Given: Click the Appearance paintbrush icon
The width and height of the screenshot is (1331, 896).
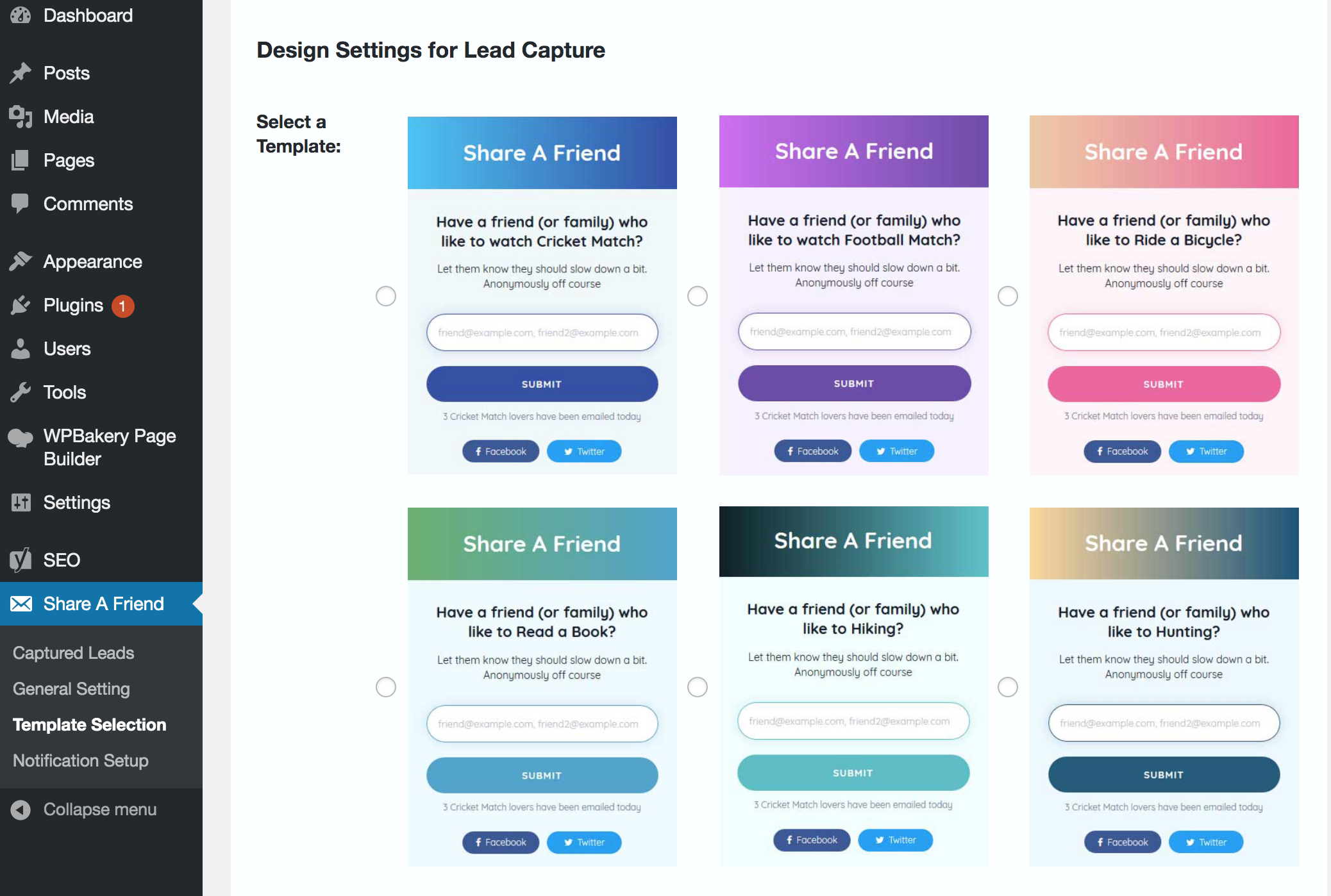Looking at the screenshot, I should tap(21, 261).
